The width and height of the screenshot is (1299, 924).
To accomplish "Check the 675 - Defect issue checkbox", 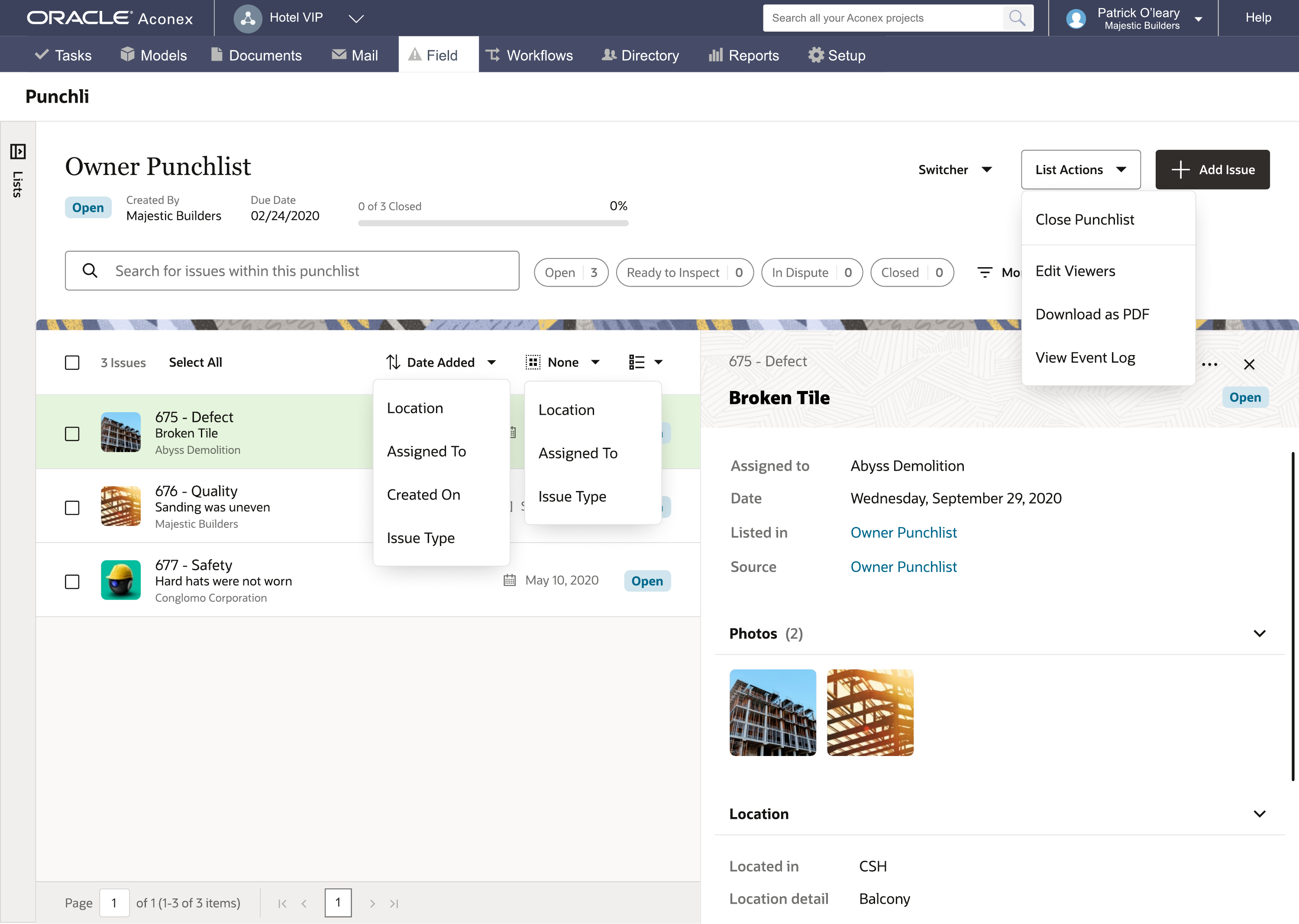I will point(72,433).
